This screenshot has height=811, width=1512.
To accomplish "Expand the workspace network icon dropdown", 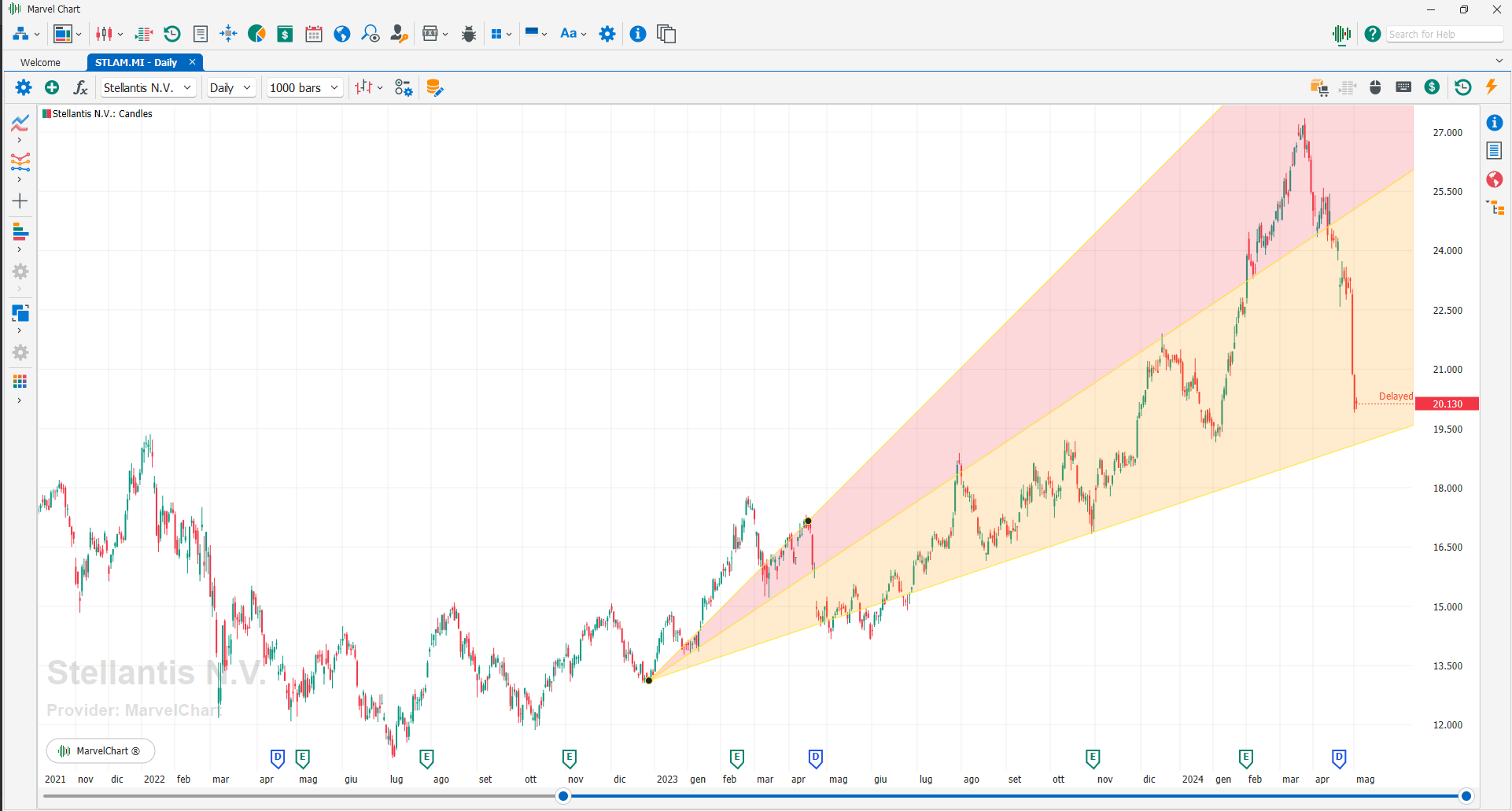I will coord(36,35).
